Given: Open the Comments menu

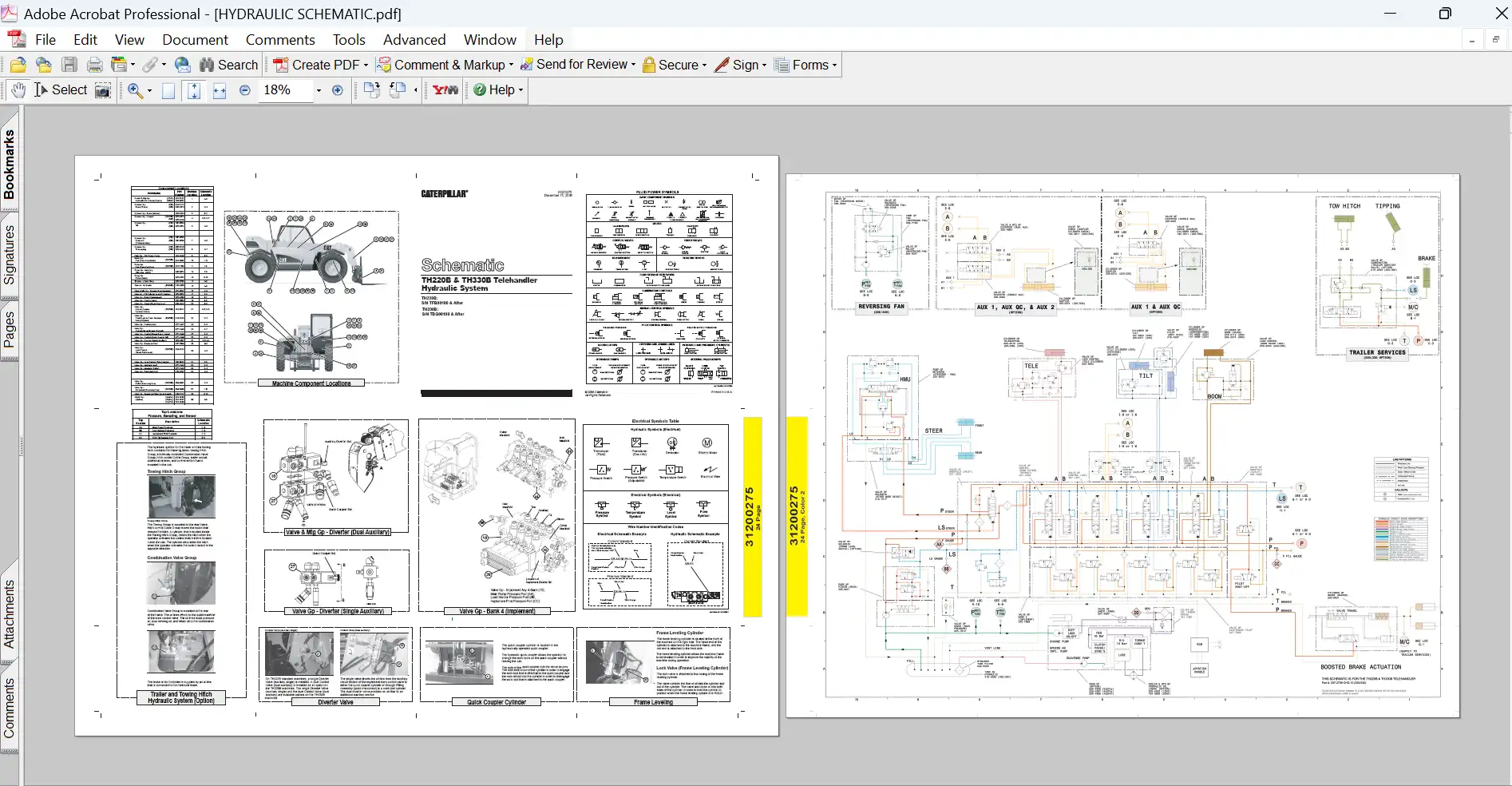Looking at the screenshot, I should (x=280, y=40).
